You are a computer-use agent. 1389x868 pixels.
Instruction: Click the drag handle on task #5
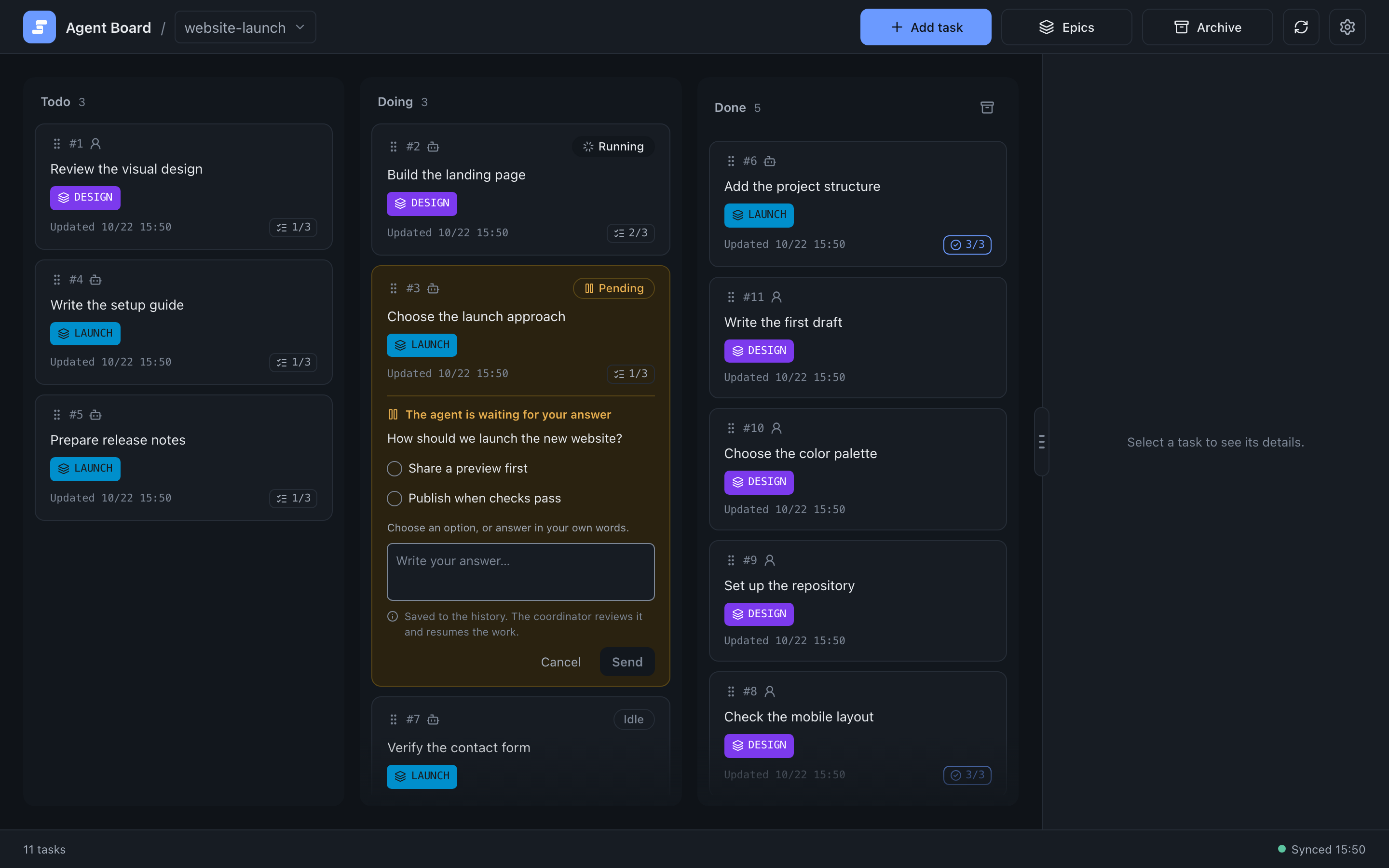(x=57, y=415)
